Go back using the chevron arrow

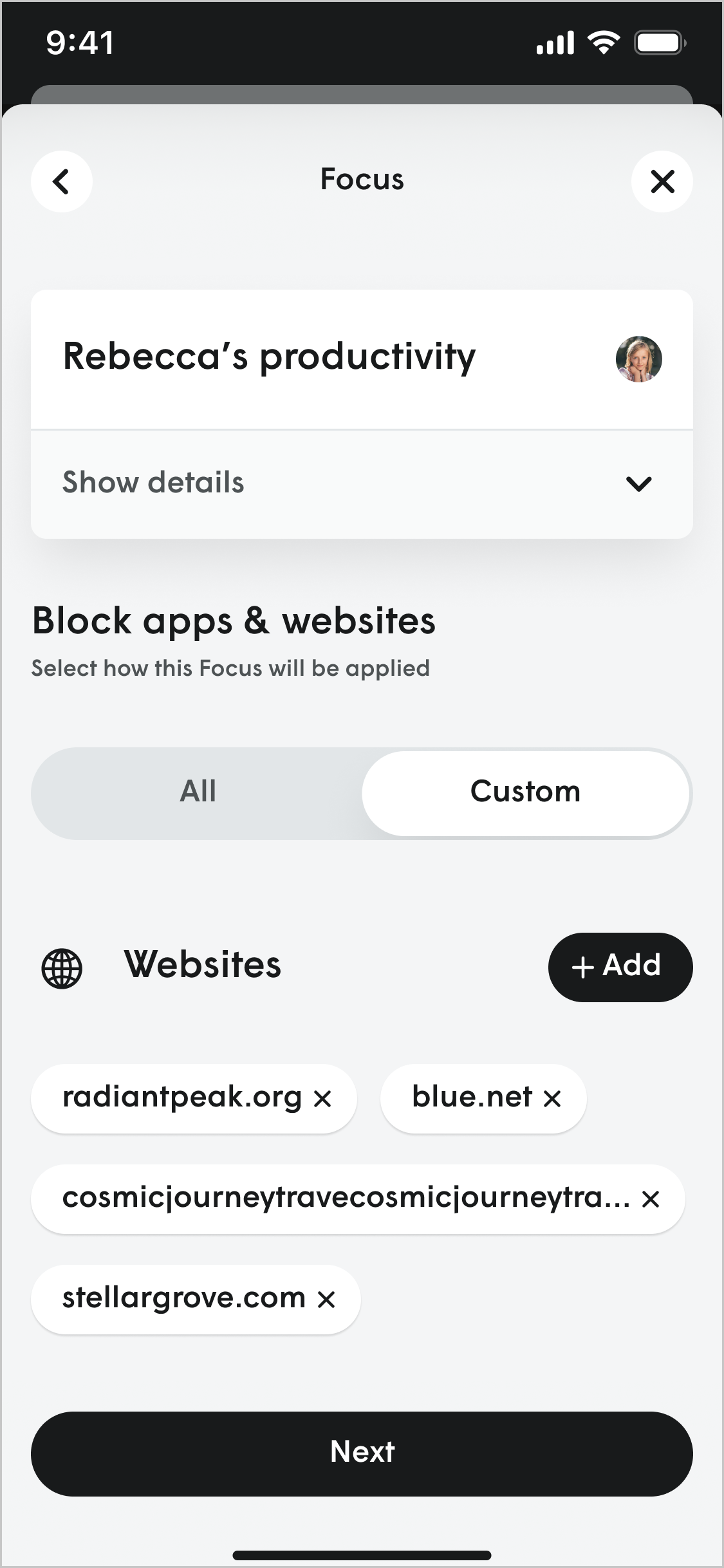(62, 182)
